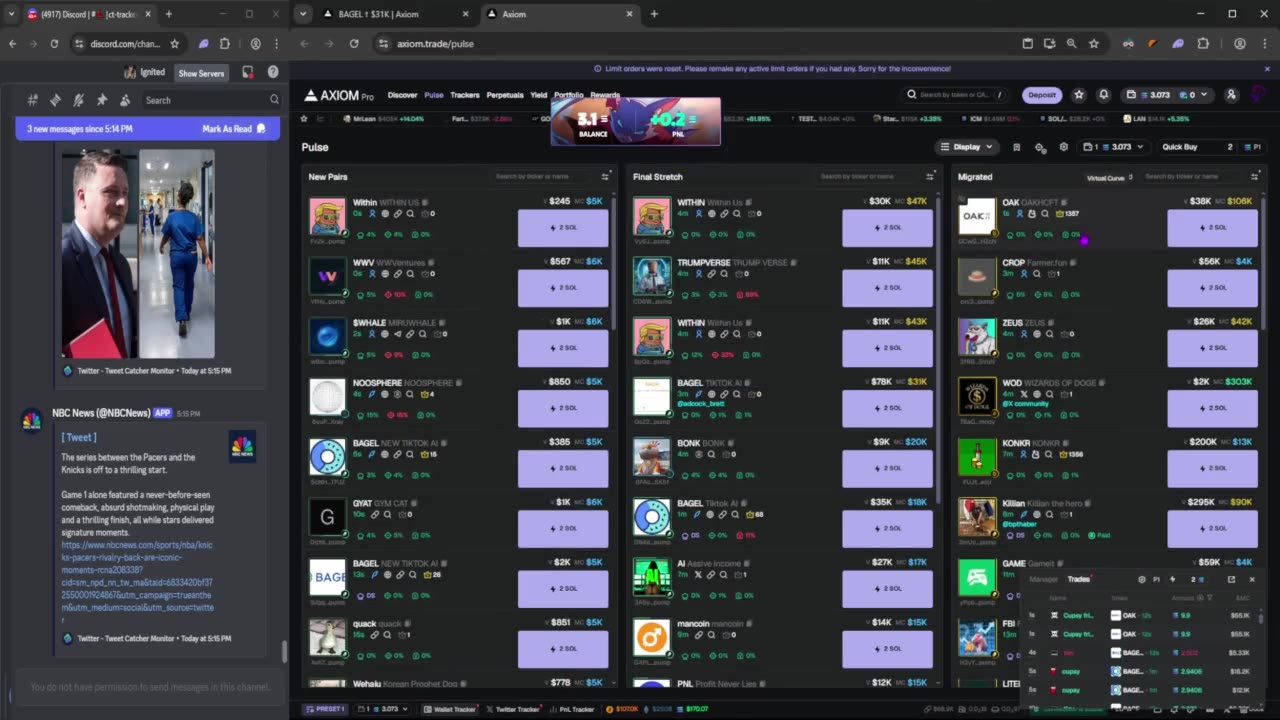The width and height of the screenshot is (1280, 720).
Task: Click the Pulse bookmark icon beside Display
Action: [1016, 147]
